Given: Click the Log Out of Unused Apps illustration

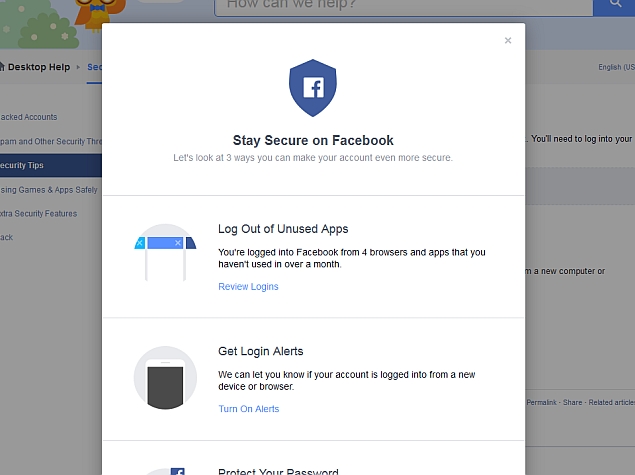Looking at the screenshot, I should (x=165, y=252).
